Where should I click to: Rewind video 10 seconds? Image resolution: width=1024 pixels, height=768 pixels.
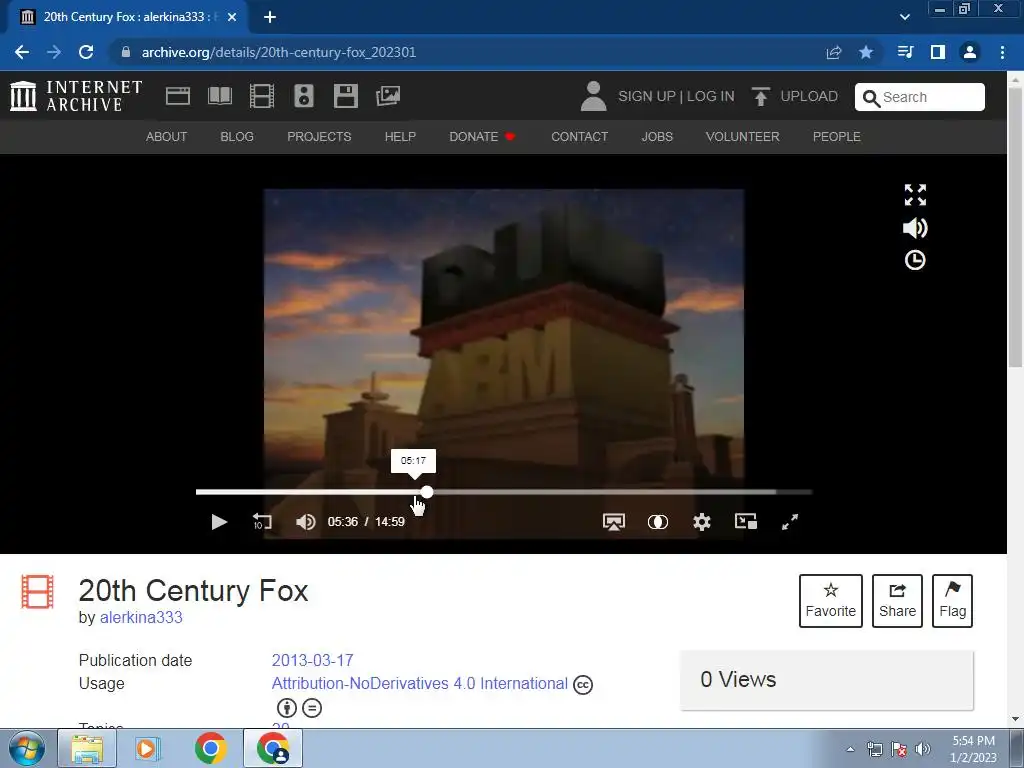pyautogui.click(x=262, y=522)
